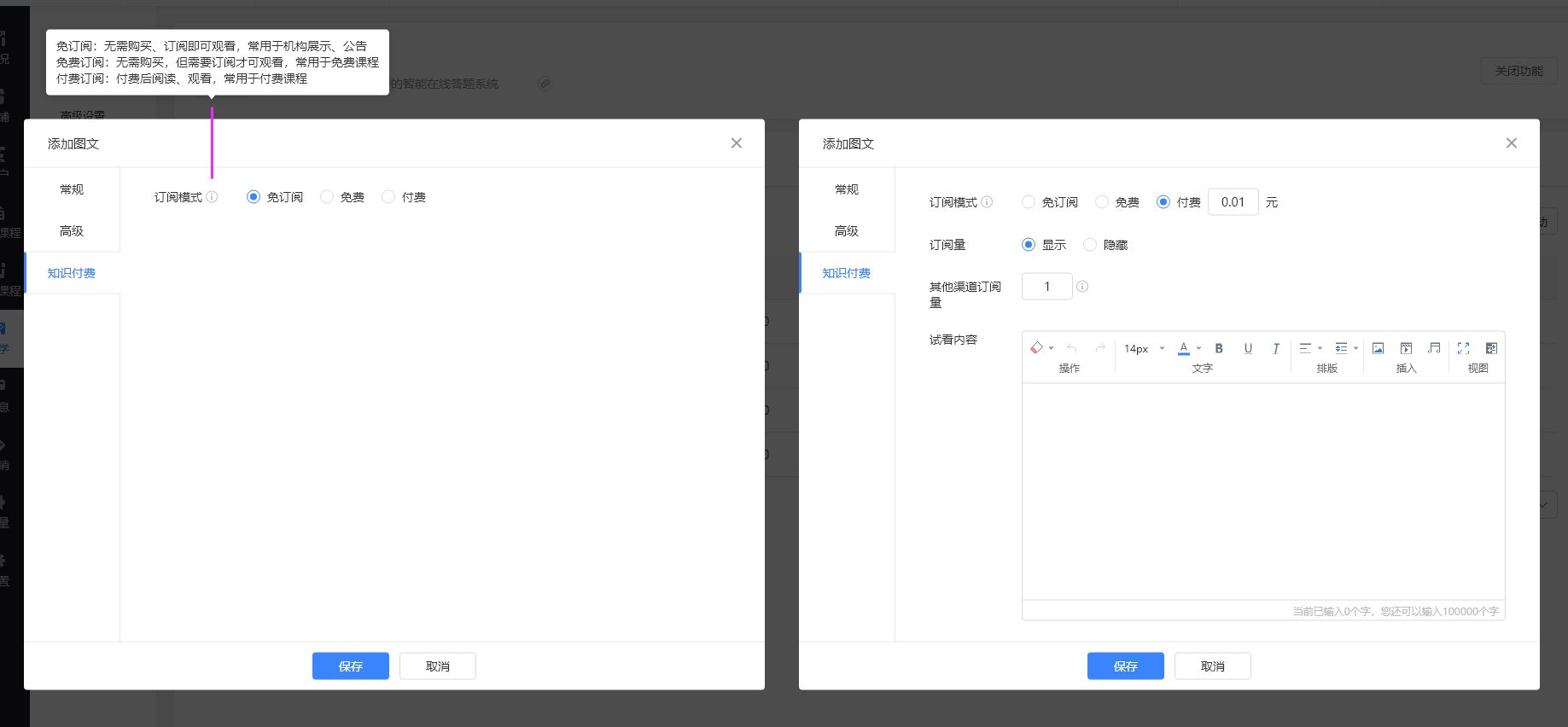Viewport: 1568px width, 727px height.
Task: Open 知识付费 tab in right dialog
Action: click(x=847, y=273)
